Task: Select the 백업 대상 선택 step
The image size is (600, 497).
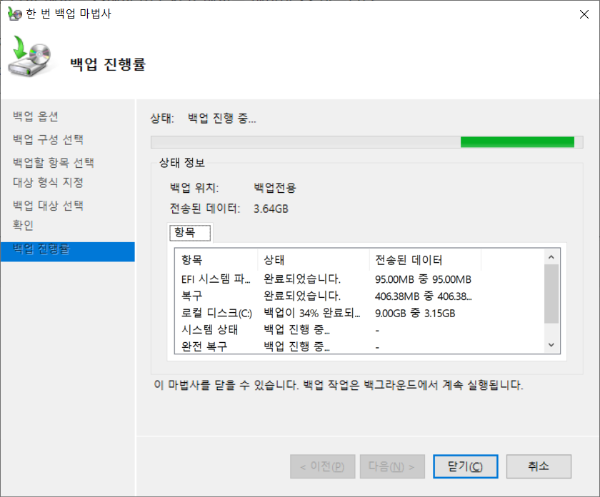Action: tap(48, 205)
